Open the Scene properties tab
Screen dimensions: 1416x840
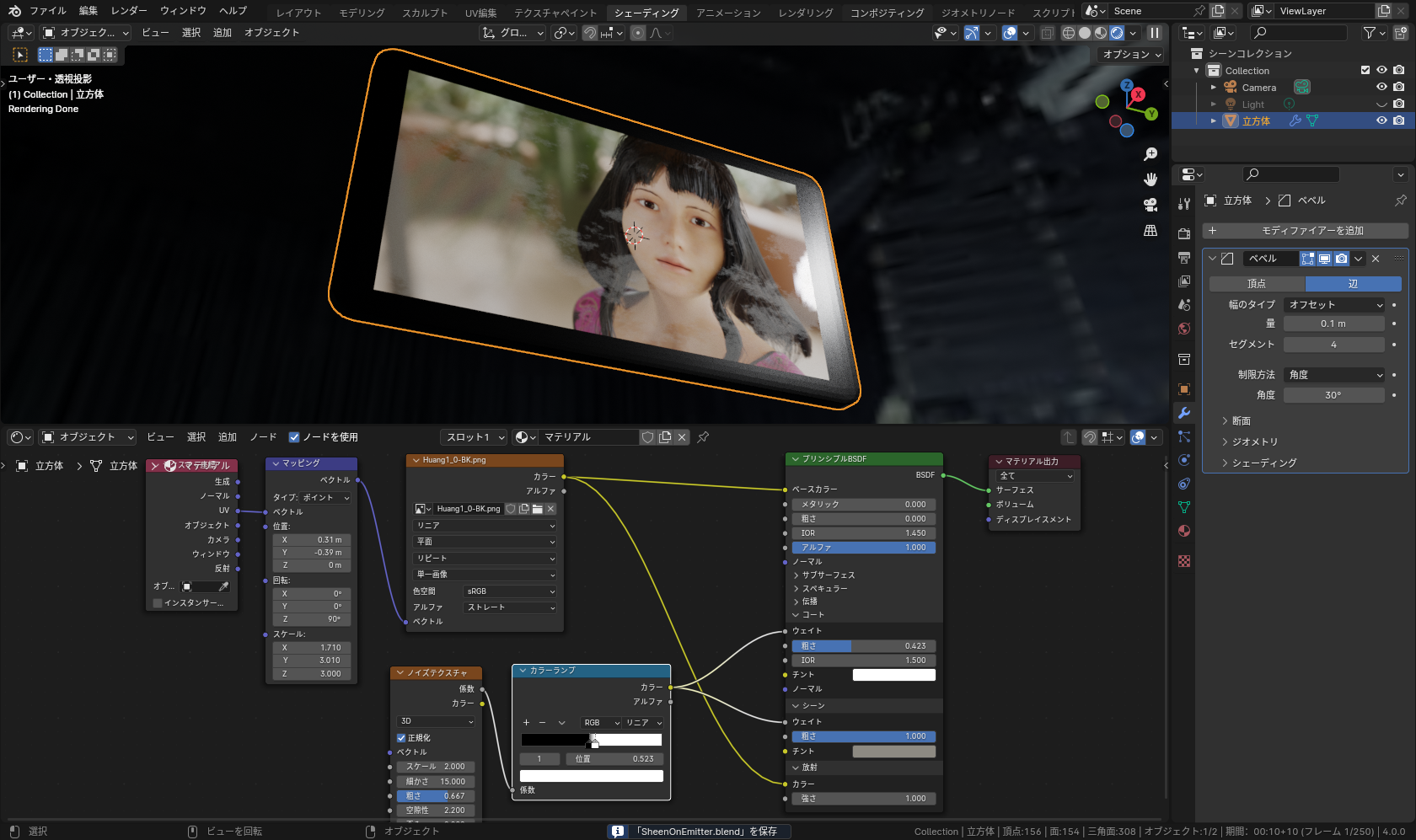[1184, 304]
